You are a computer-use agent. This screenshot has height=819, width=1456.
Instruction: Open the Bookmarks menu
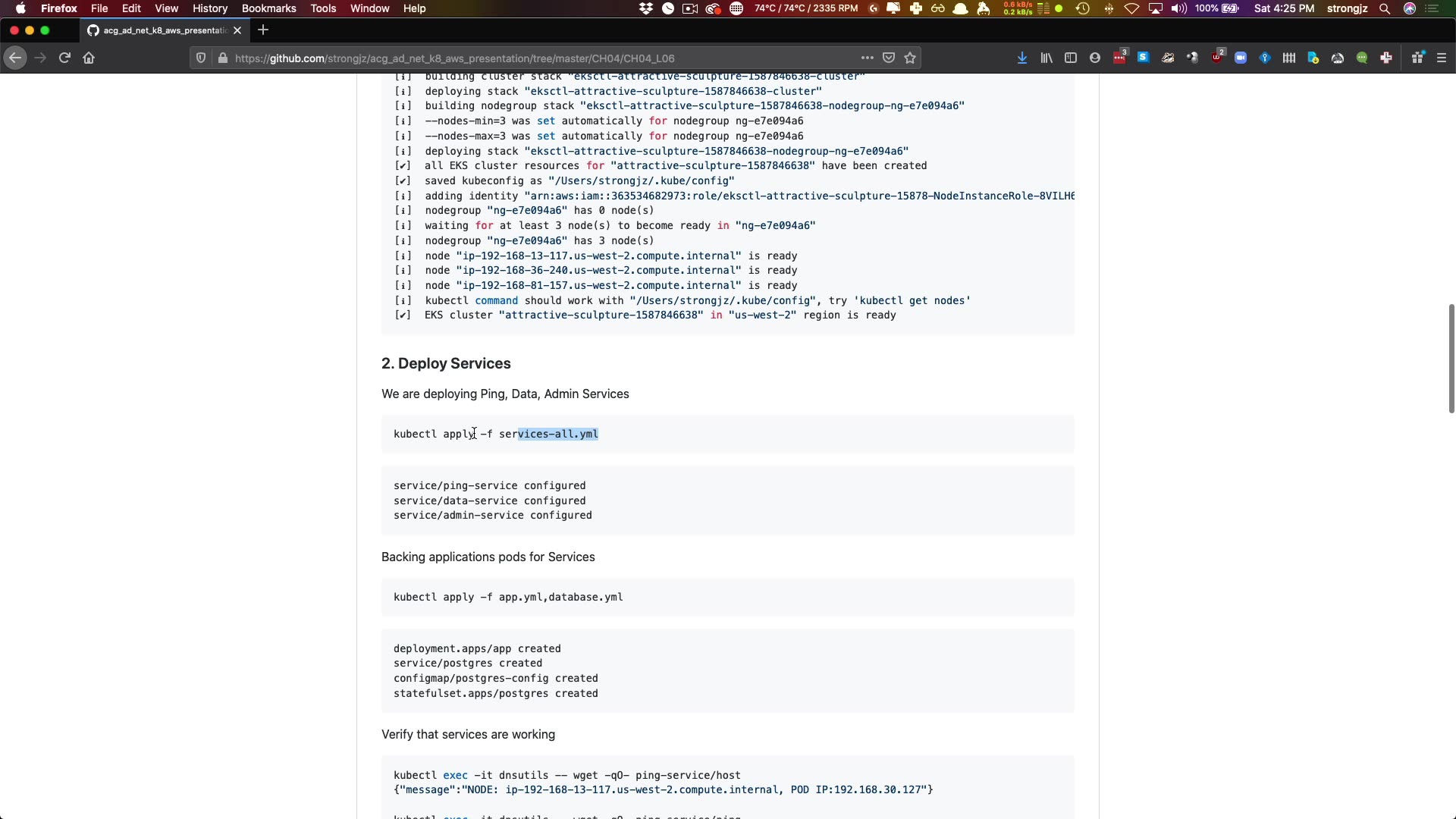pyautogui.click(x=268, y=8)
